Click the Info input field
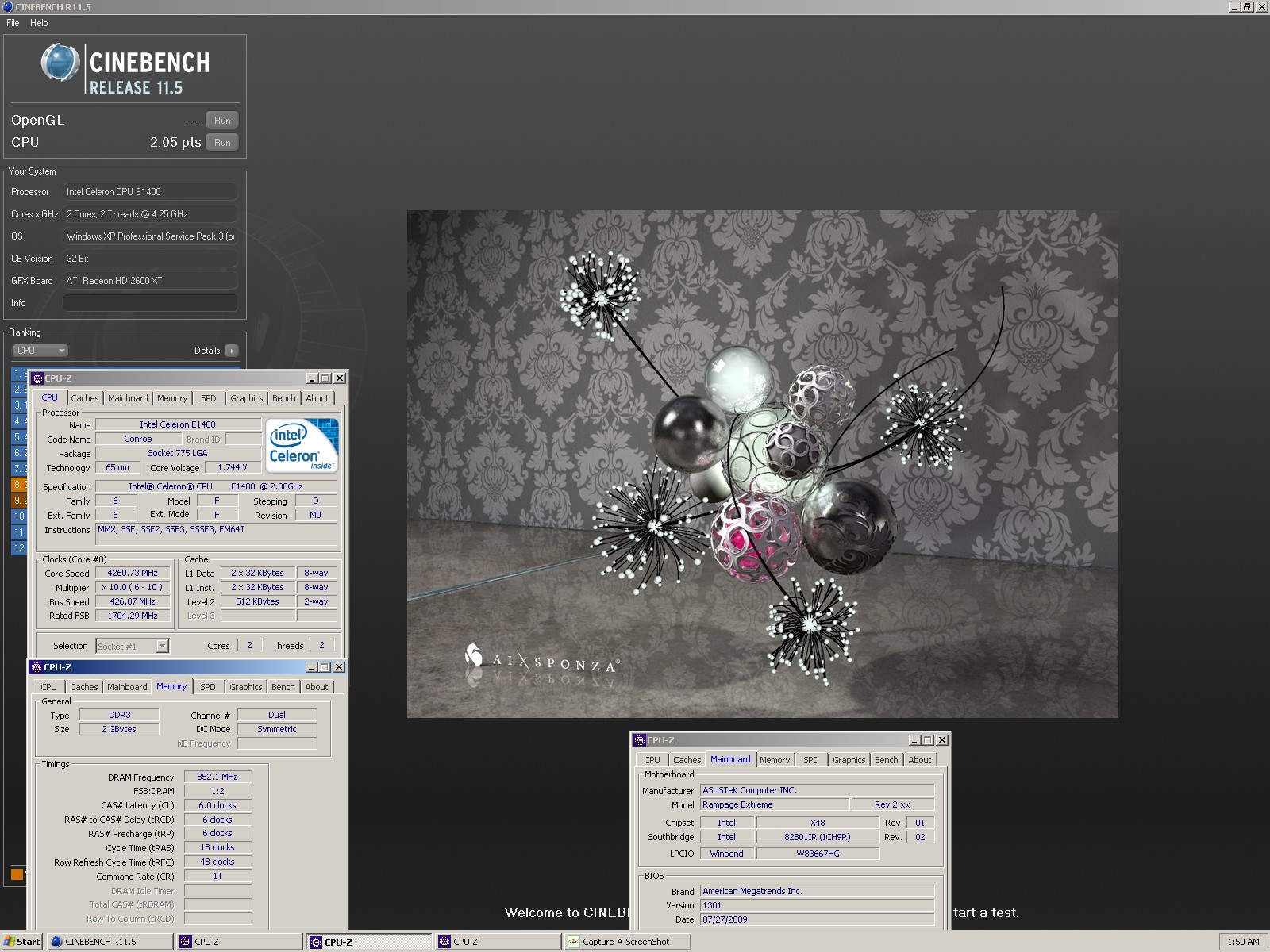 (150, 303)
